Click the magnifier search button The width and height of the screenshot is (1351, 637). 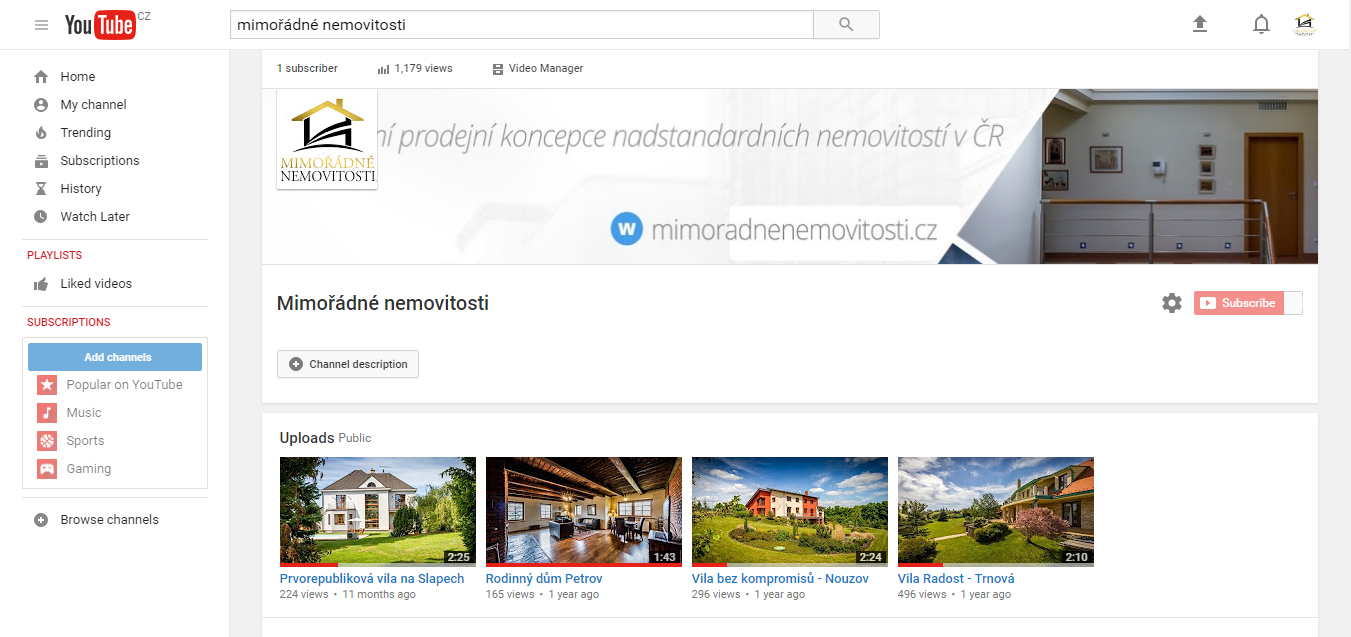(x=846, y=25)
